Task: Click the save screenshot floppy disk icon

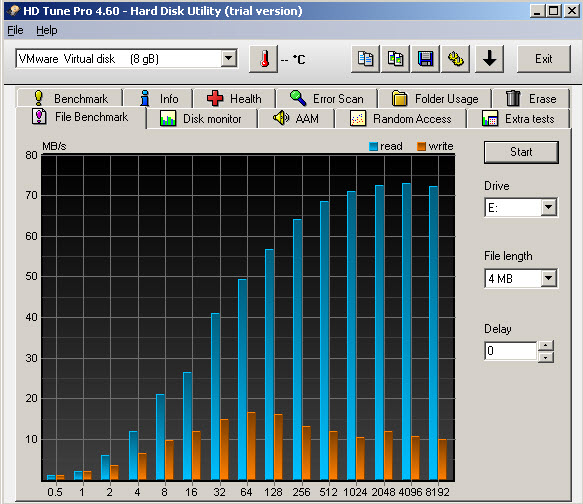Action: click(426, 59)
